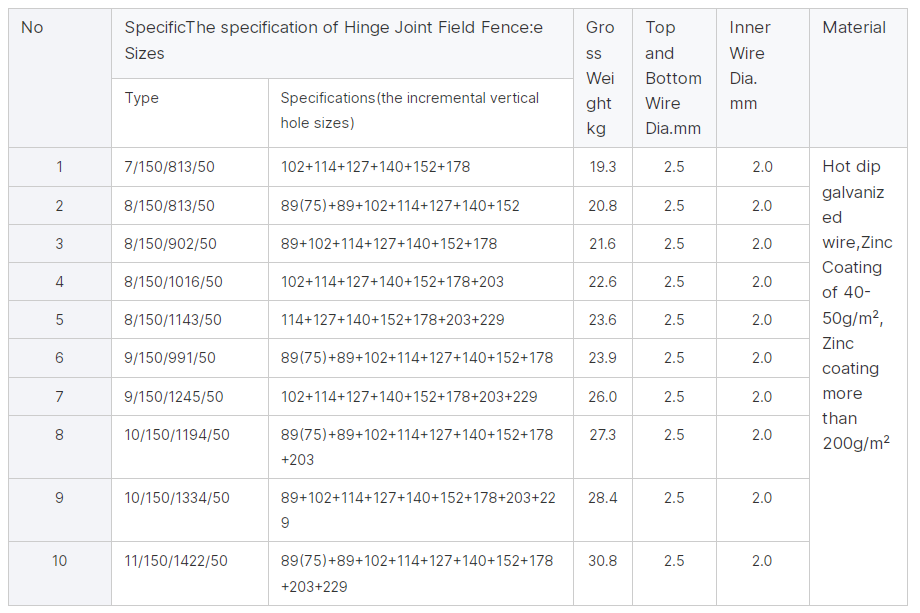Viewport: 920px width, 613px height.
Task: Click row number 7 cell
Action: point(60,397)
